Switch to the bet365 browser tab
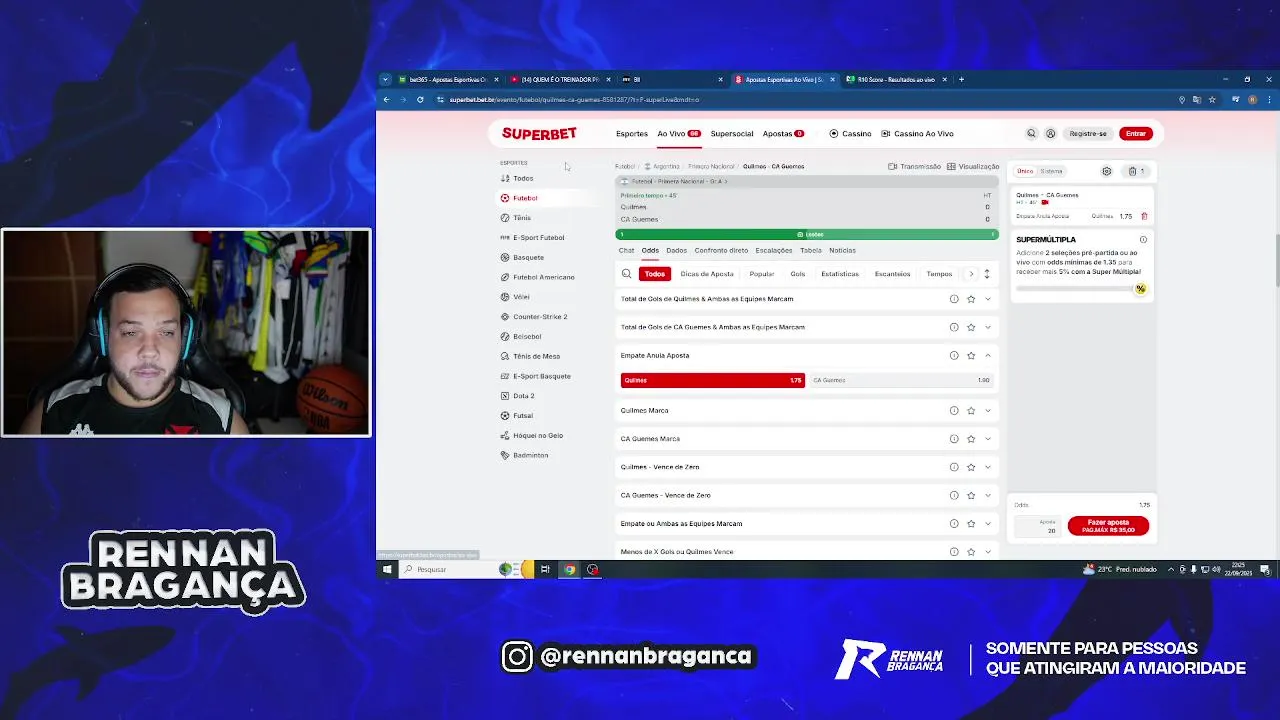The width and height of the screenshot is (1280, 720). tap(447, 79)
